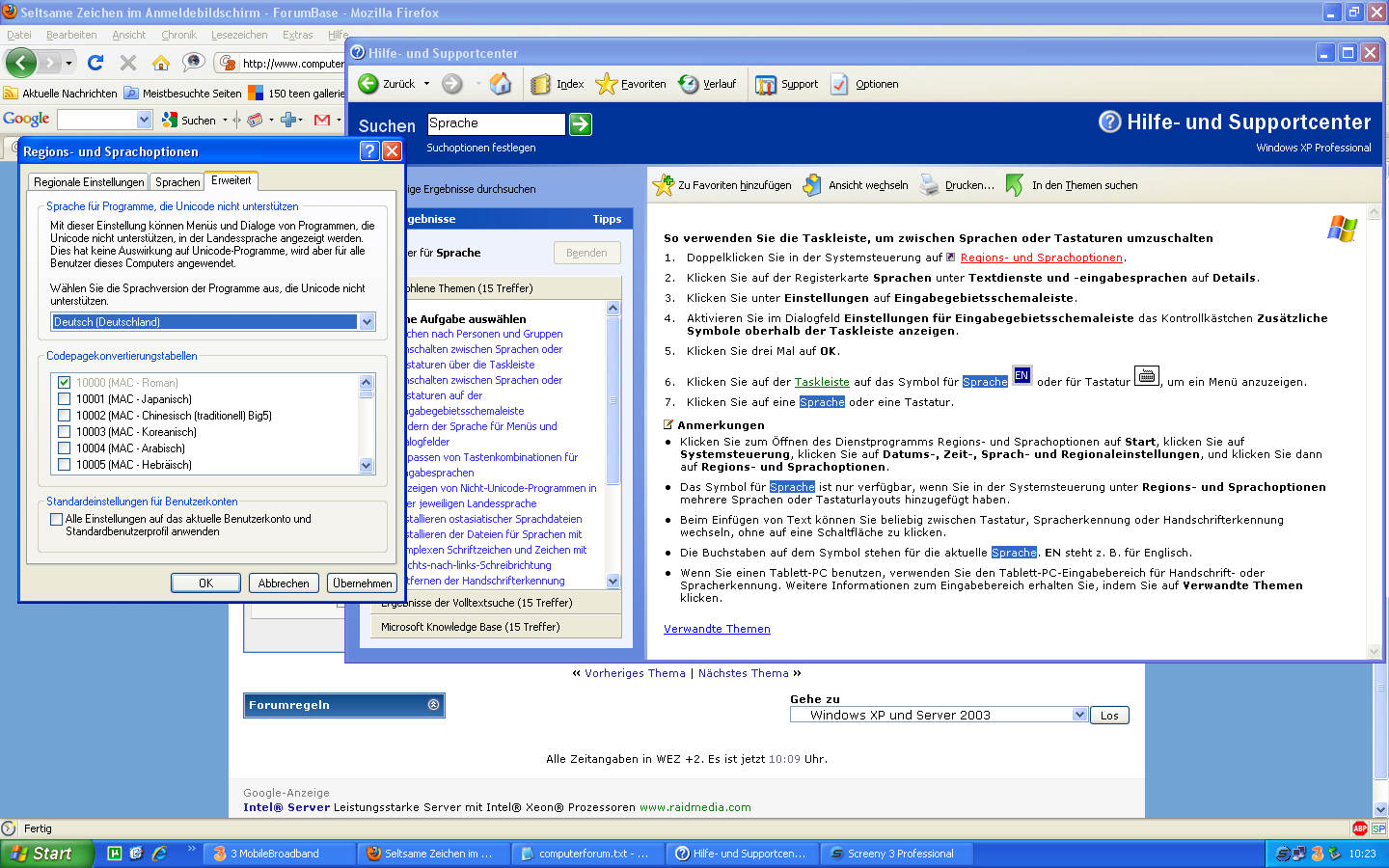Click Internet Explorer quick launch icon
Viewport: 1389px width, 868px height.
pos(159,854)
